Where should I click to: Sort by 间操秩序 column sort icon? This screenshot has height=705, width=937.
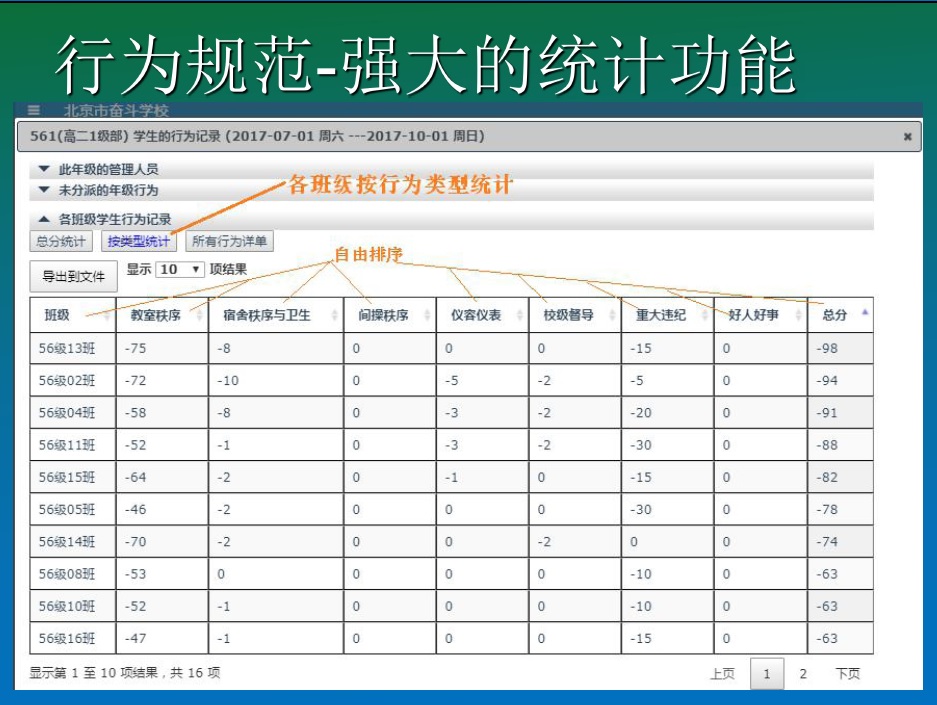coord(427,315)
